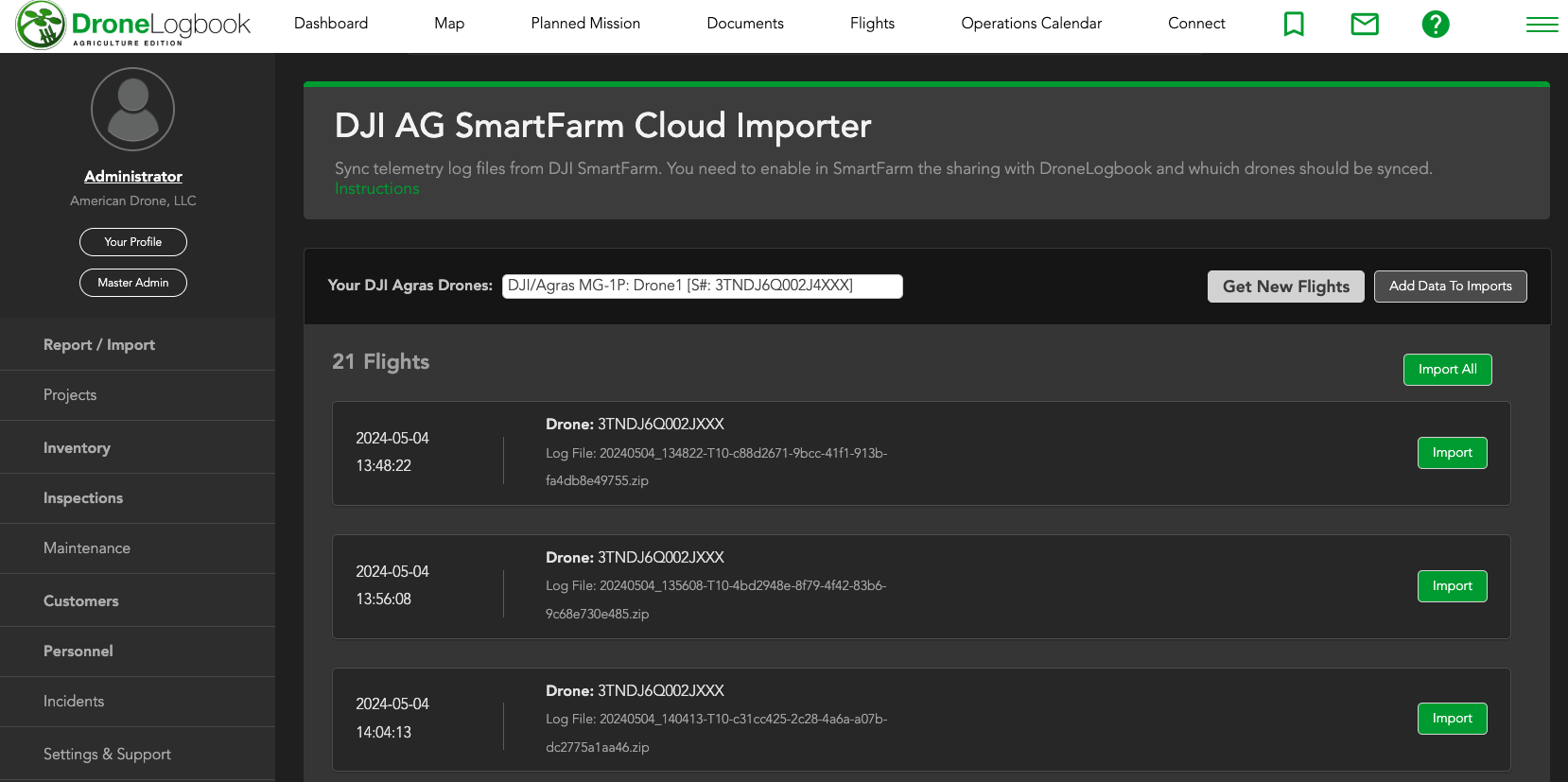This screenshot has width=1568, height=782.
Task: Select log file name ending 9c68e730e485.zip
Action: pyautogui.click(x=716, y=600)
